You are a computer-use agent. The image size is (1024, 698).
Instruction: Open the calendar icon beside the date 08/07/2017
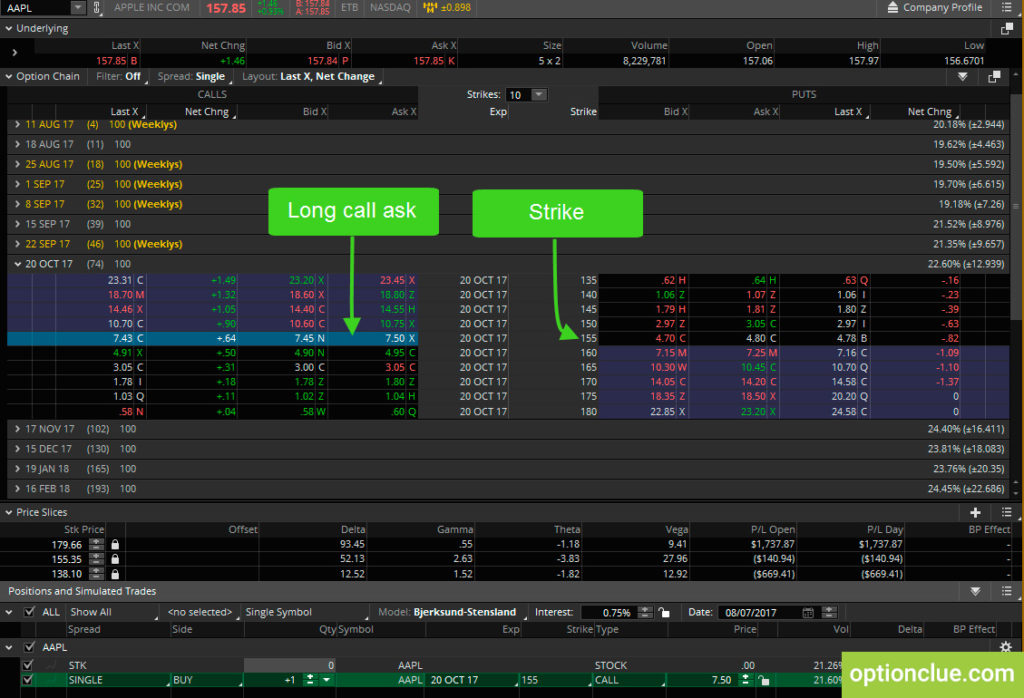(808, 612)
